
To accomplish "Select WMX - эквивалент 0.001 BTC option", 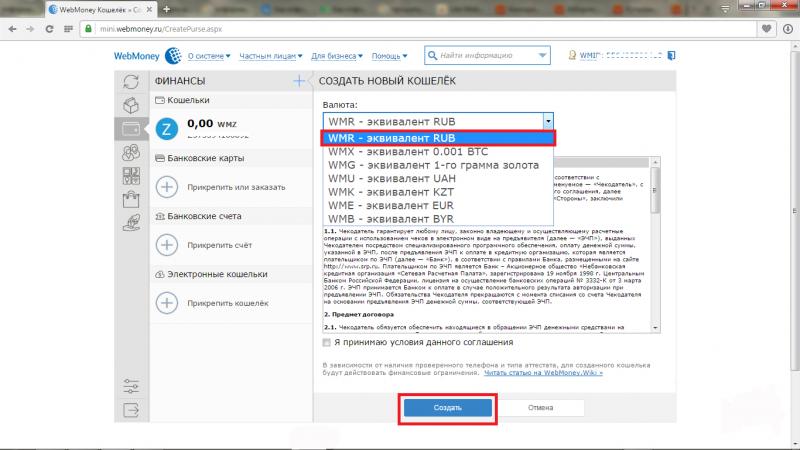I will 438,152.
